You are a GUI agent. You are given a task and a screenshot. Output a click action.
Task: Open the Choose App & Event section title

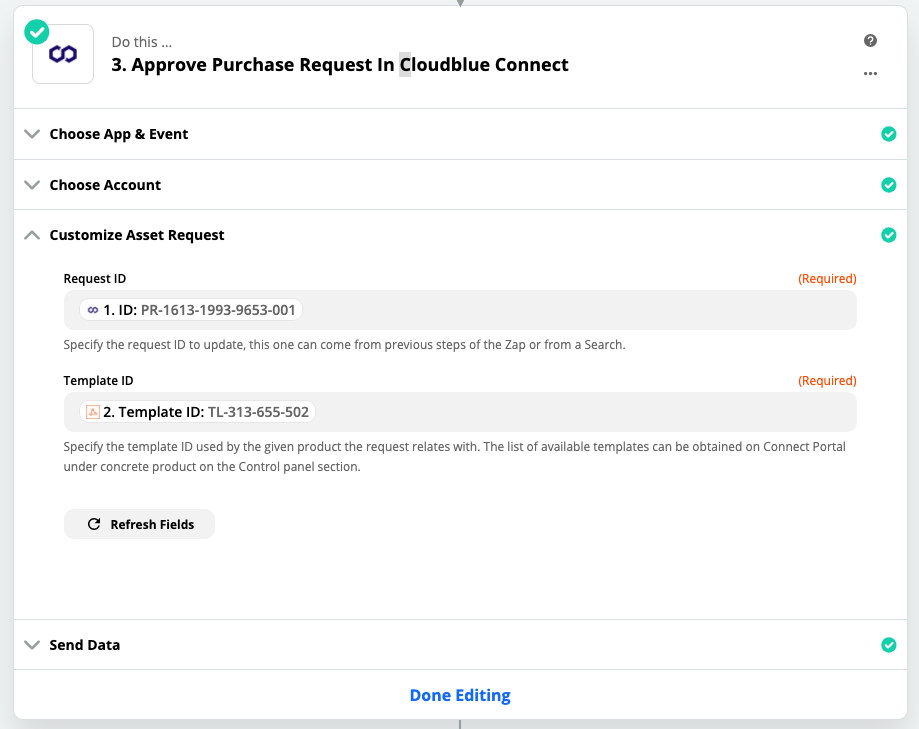[119, 134]
